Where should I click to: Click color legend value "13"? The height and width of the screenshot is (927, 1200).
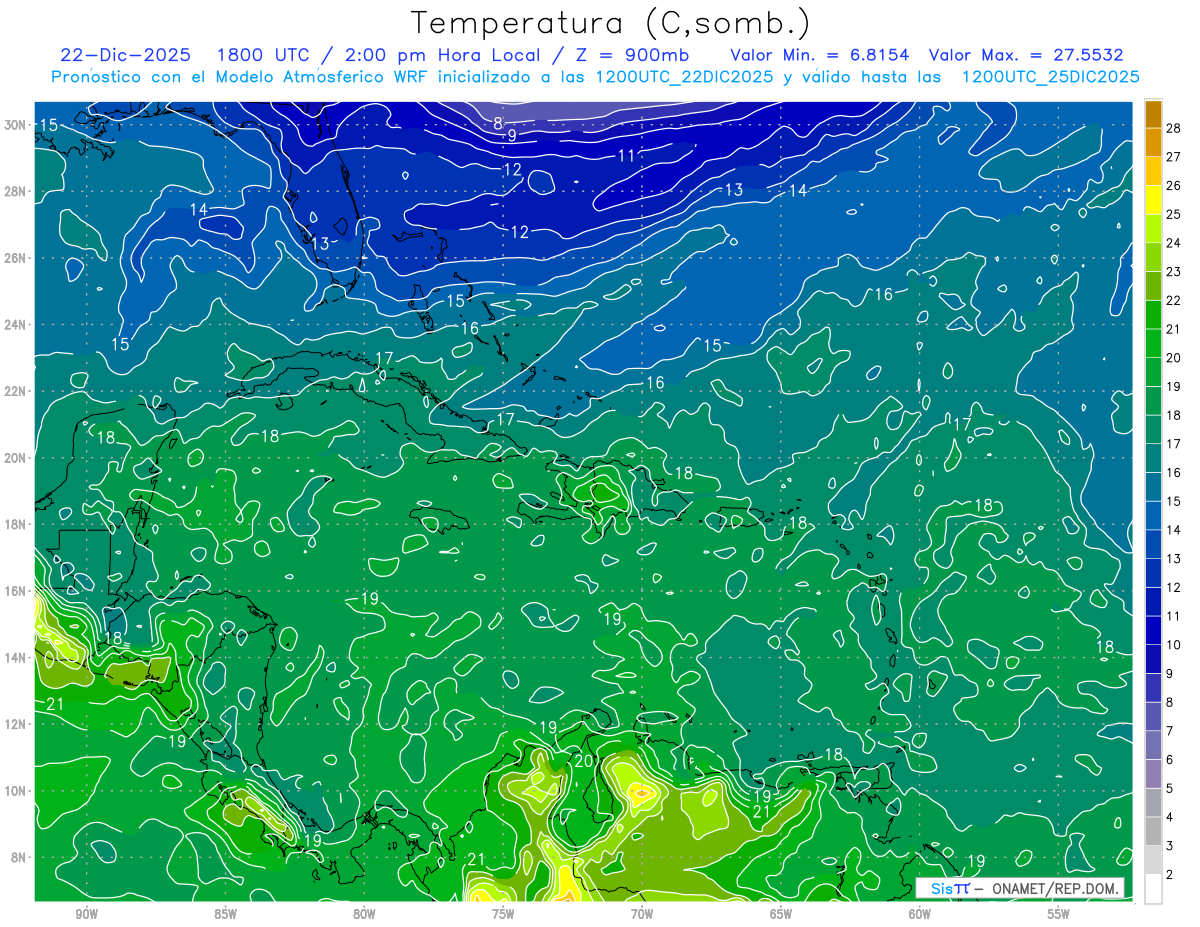coord(1174,558)
